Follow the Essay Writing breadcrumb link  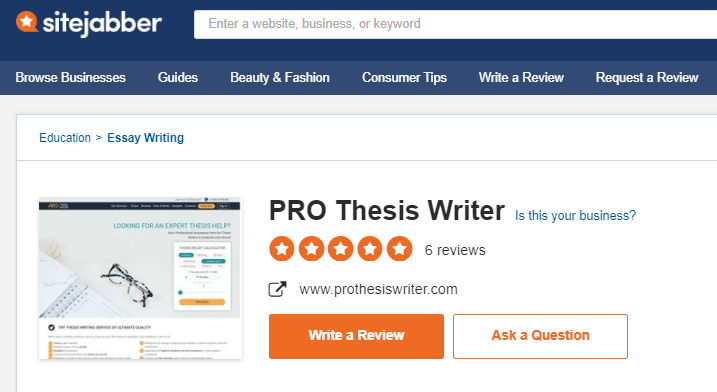click(145, 138)
